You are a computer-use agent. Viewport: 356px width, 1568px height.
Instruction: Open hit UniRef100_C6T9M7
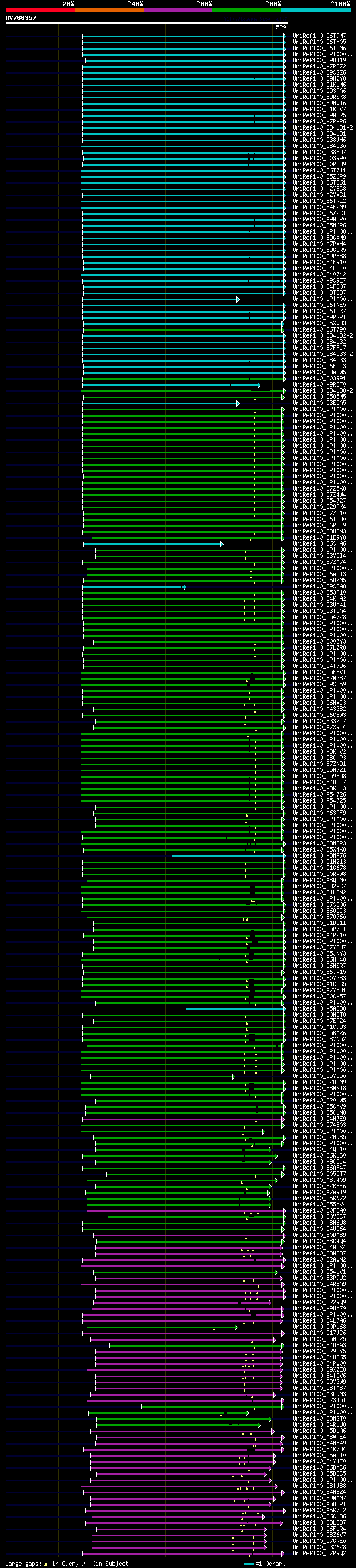(319, 36)
